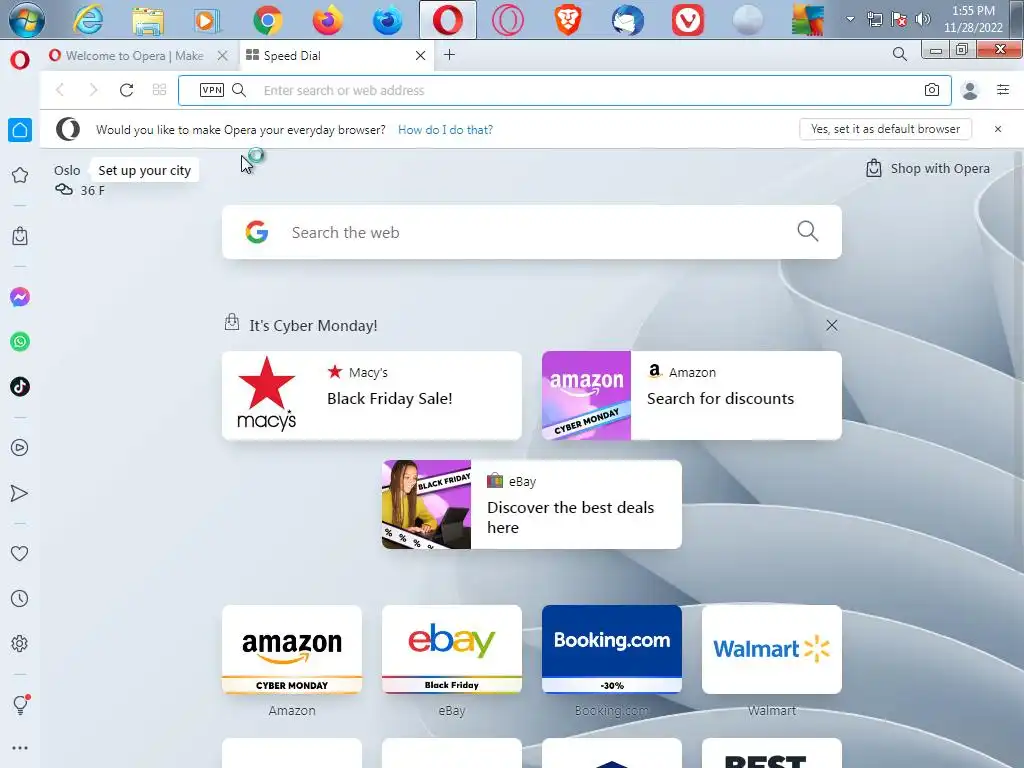Click the Back navigation arrow
1024x768 pixels.
pyautogui.click(x=60, y=90)
